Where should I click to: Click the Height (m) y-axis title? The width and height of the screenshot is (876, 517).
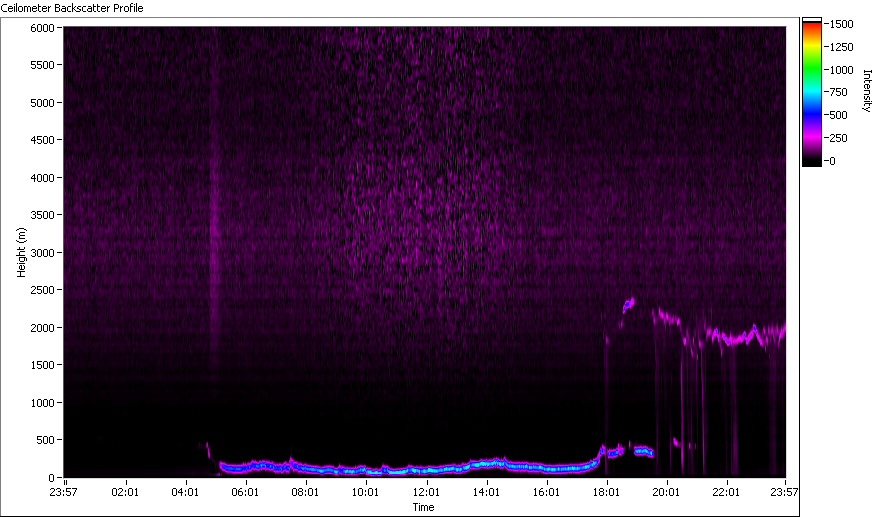coord(21,252)
